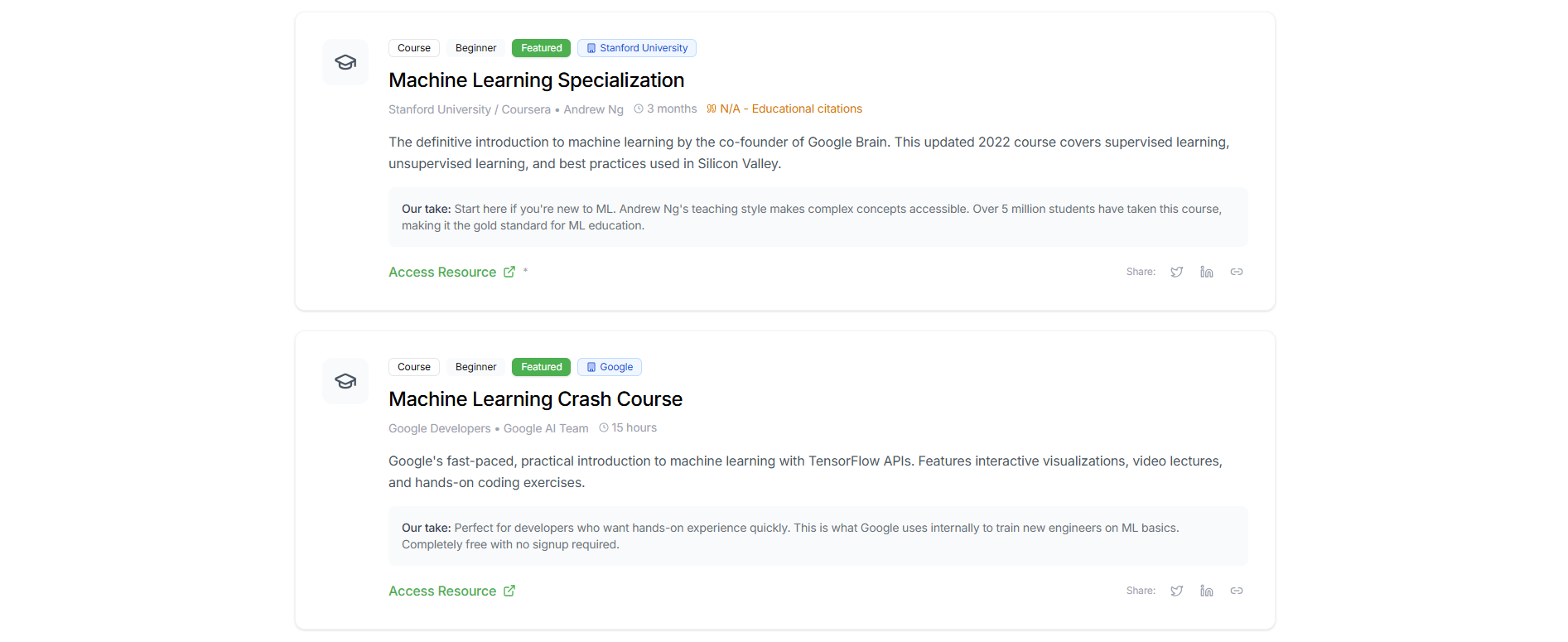Viewport: 1568px width, 642px height.
Task: Click the 3 months duration text
Action: [672, 109]
